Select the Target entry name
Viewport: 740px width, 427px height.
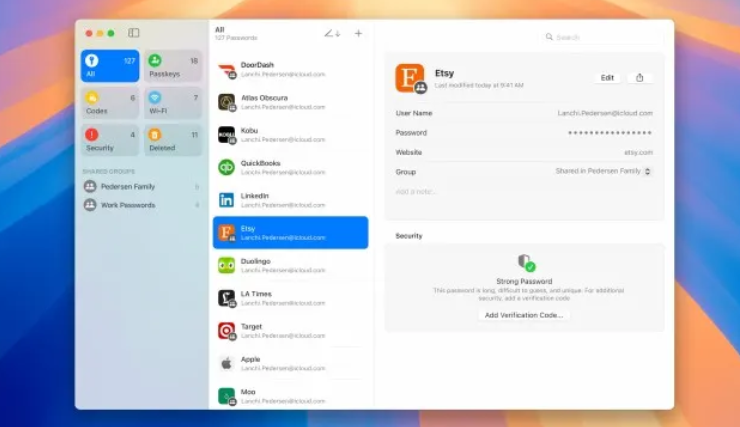[252, 326]
